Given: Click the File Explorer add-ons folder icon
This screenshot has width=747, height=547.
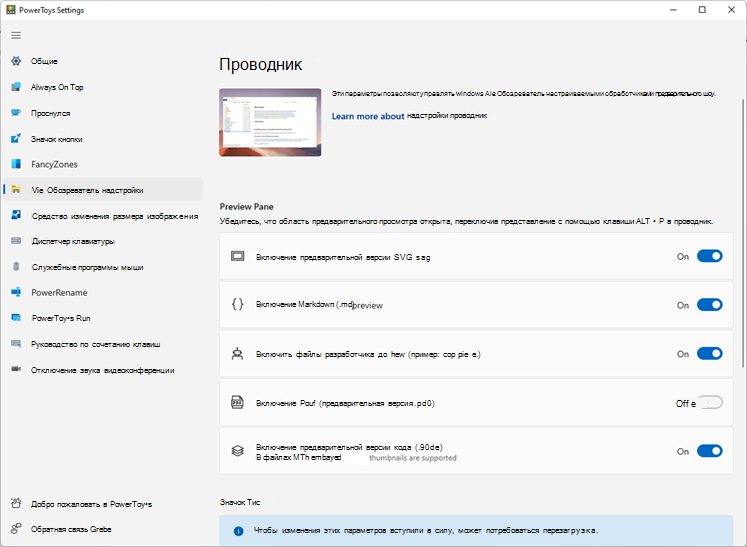Looking at the screenshot, I should click(16, 190).
